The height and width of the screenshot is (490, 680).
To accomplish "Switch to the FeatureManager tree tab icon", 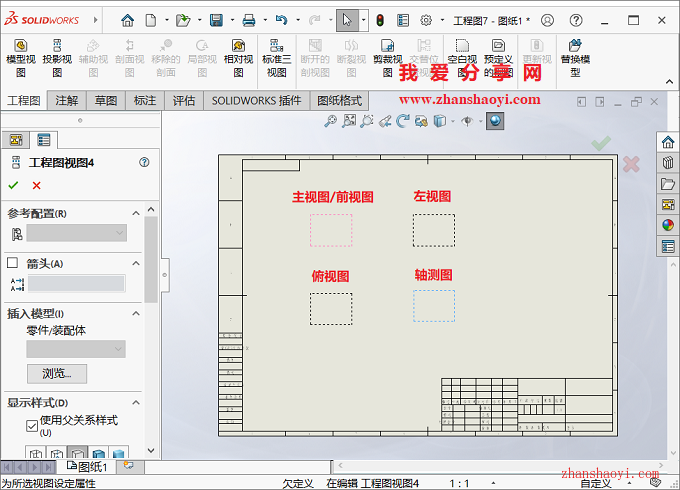I will click(x=16, y=140).
